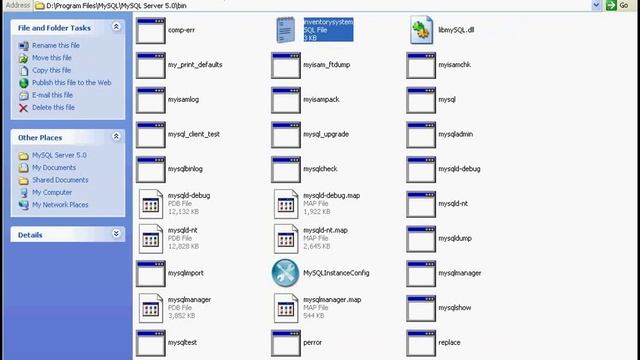Select the my_print_defaults program icon

[x=151, y=65]
